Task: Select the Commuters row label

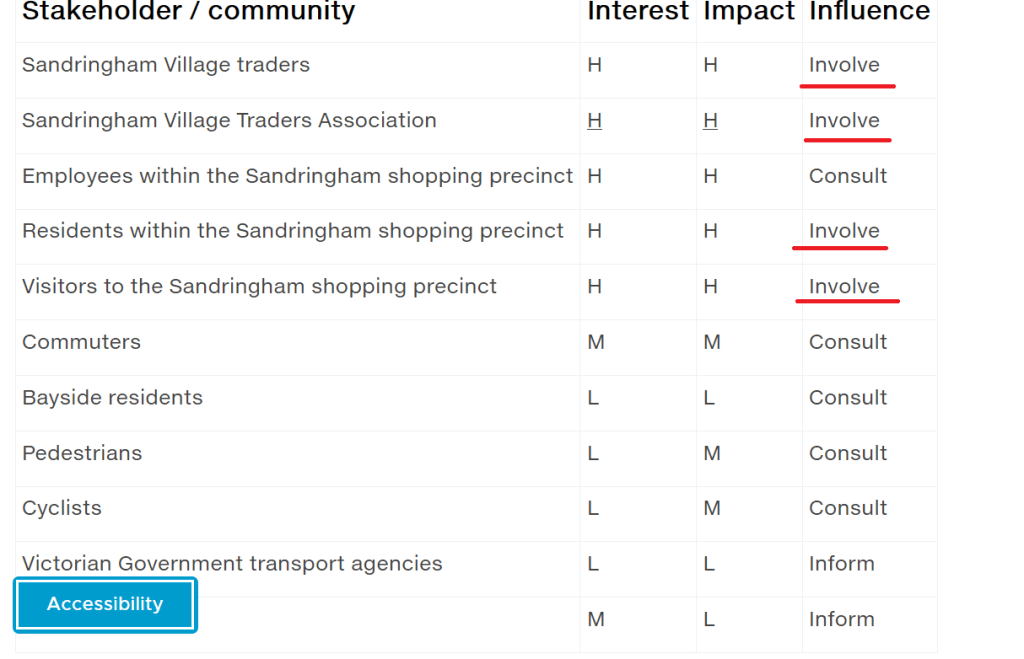Action: [81, 342]
